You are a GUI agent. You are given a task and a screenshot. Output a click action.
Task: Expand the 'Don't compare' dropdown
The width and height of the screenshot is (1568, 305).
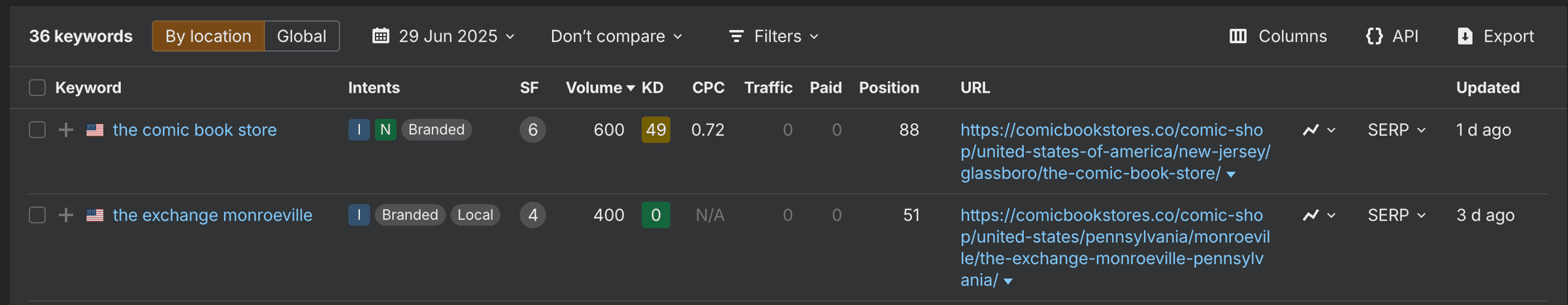[x=616, y=36]
